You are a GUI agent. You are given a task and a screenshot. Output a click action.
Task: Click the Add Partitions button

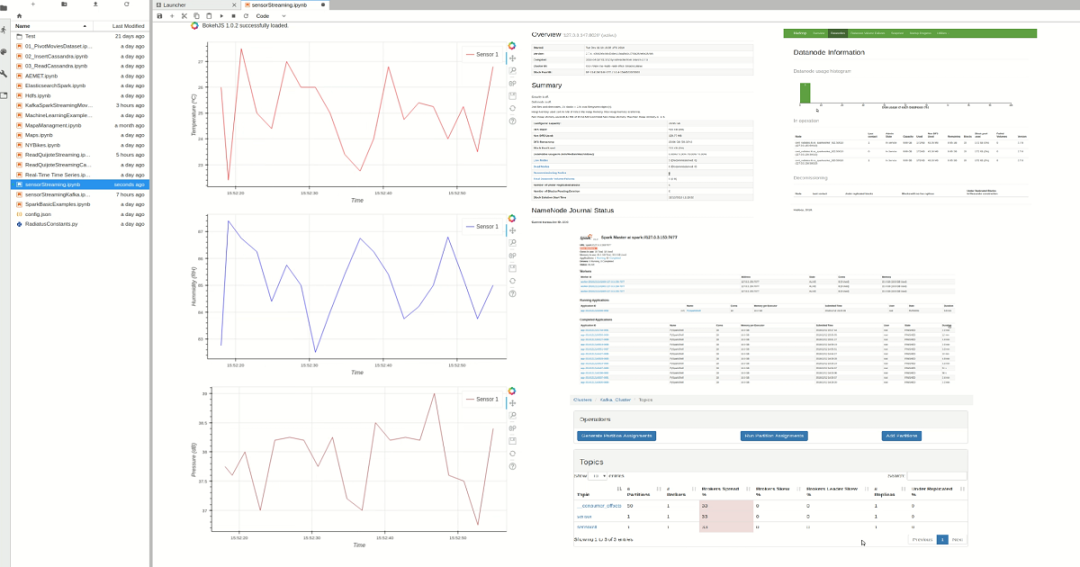pos(901,436)
